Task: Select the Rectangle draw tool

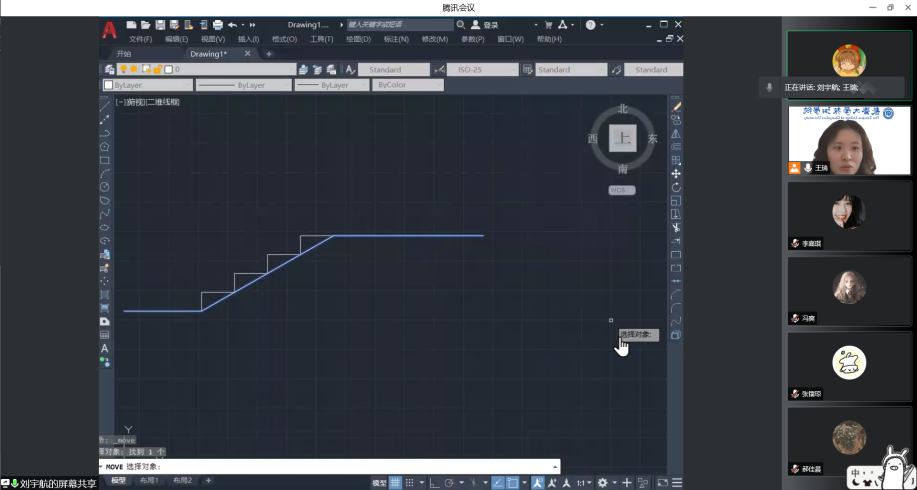Action: point(105,160)
